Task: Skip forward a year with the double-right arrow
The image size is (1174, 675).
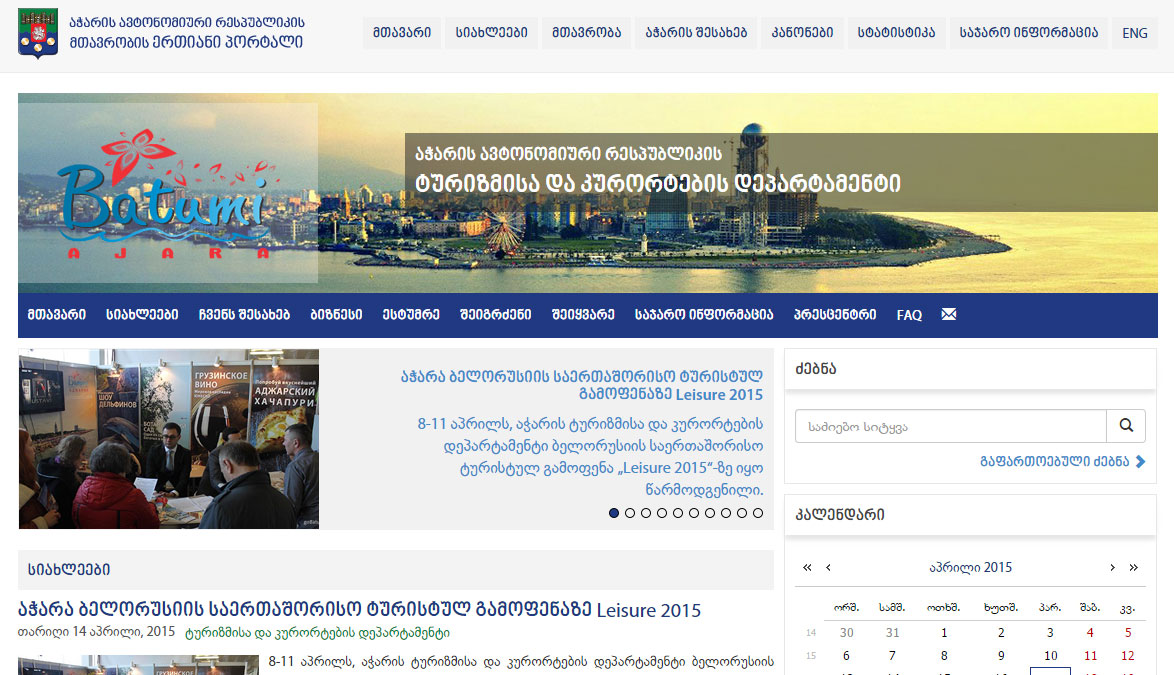Action: [x=1133, y=567]
